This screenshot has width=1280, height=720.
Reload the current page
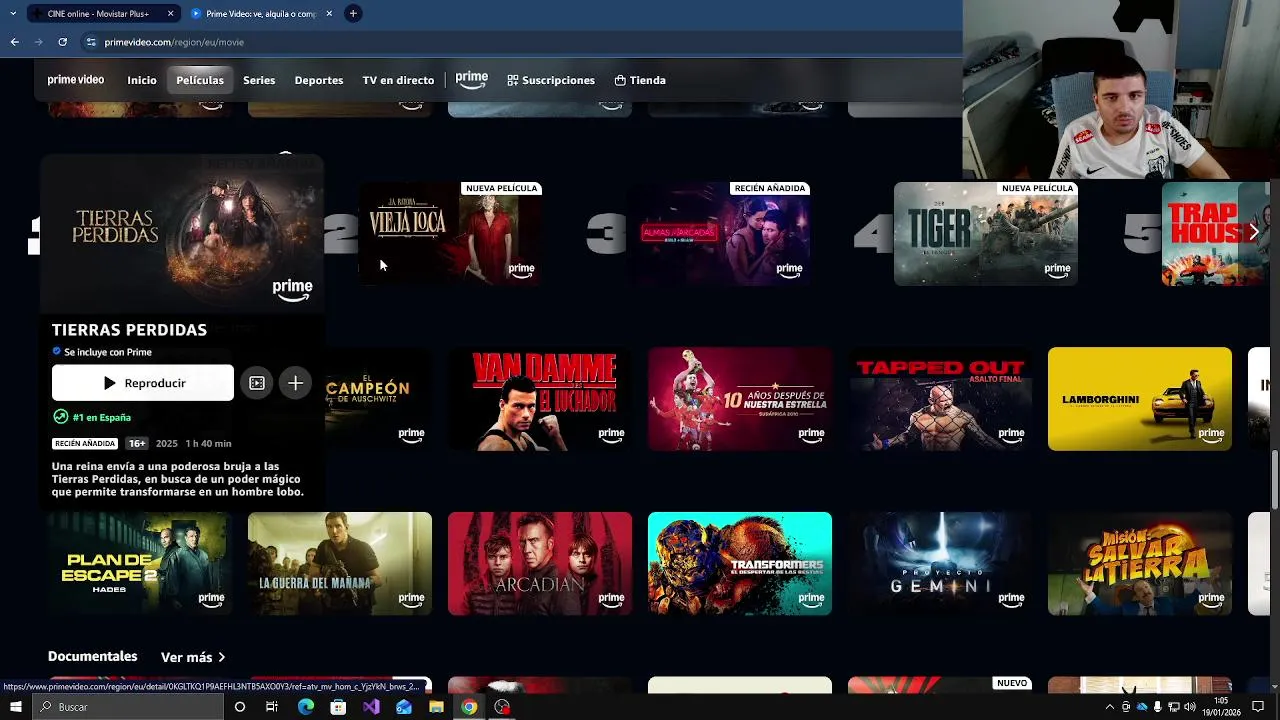click(x=62, y=42)
